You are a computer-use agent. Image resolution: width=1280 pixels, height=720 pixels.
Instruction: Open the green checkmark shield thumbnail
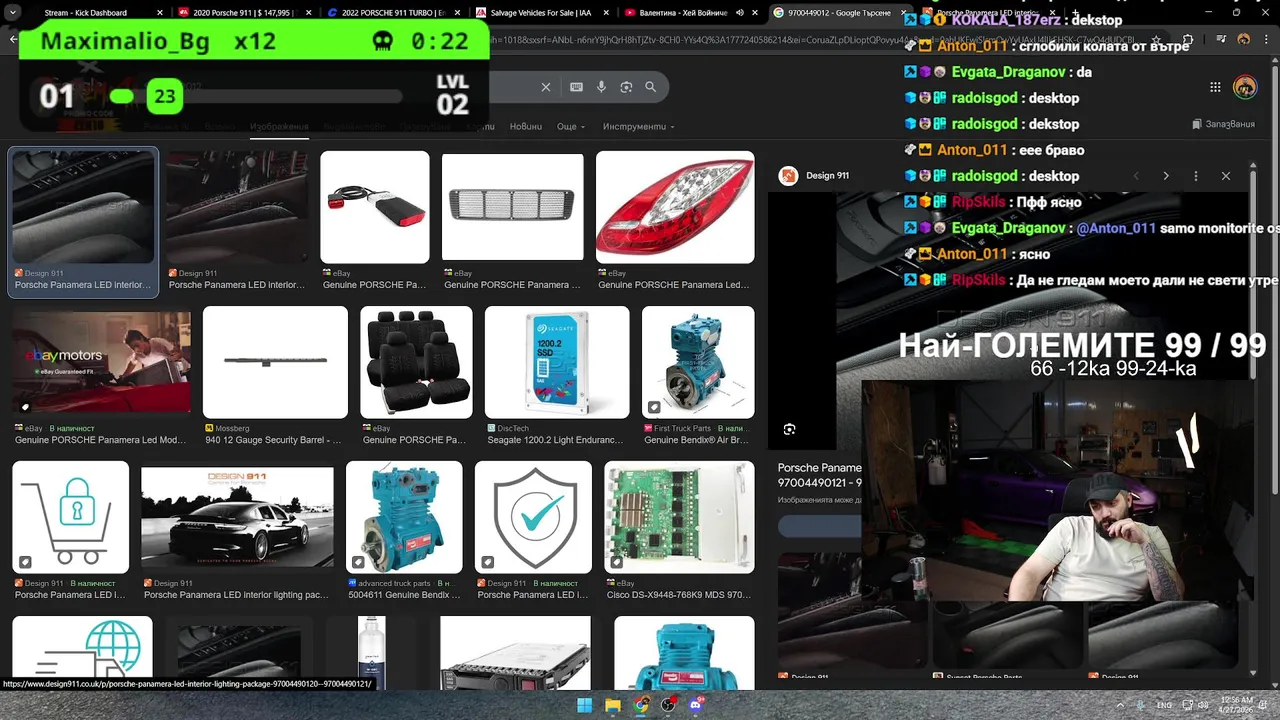[533, 517]
